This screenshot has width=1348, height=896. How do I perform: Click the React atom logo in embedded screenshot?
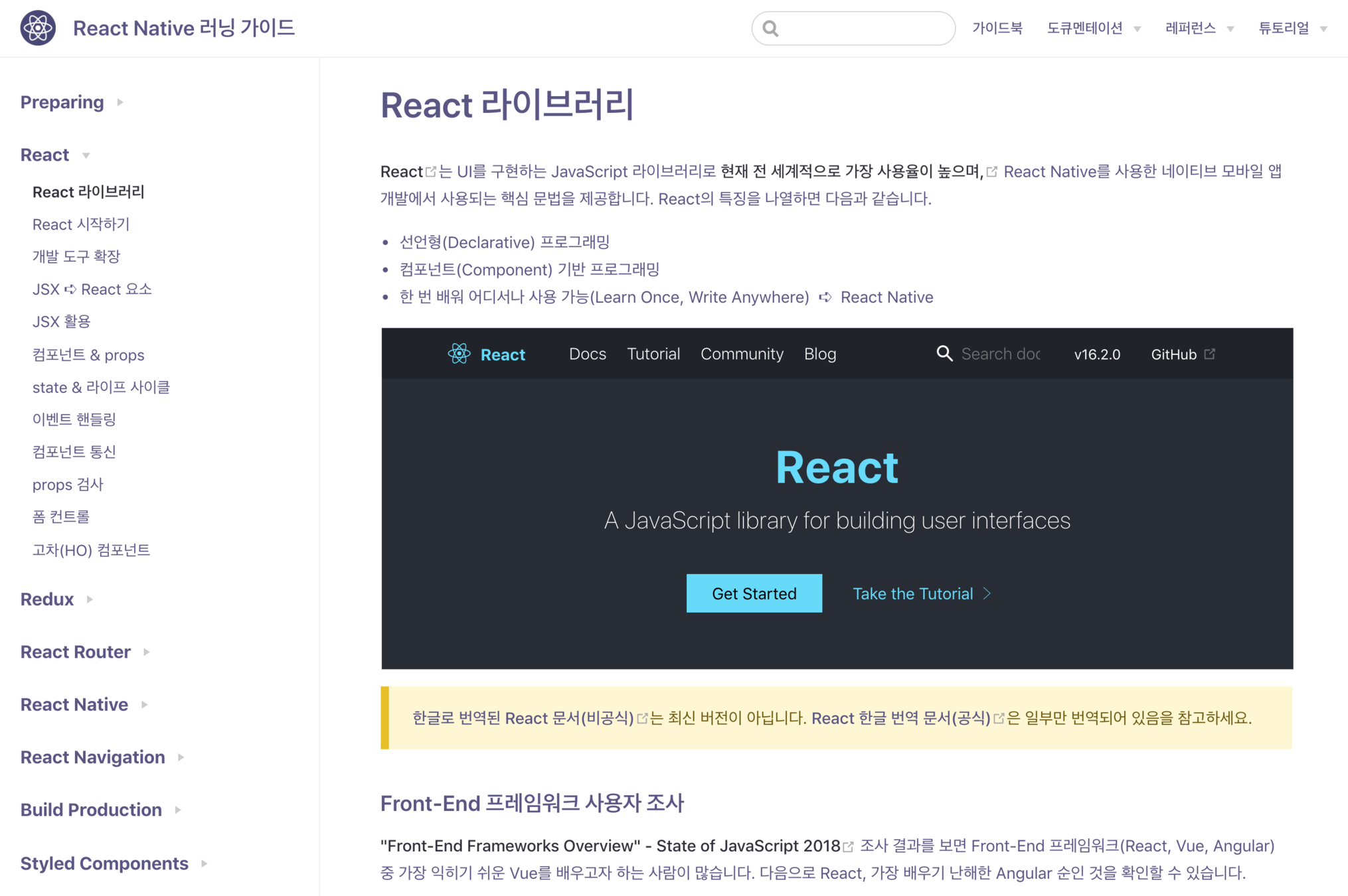pos(459,354)
